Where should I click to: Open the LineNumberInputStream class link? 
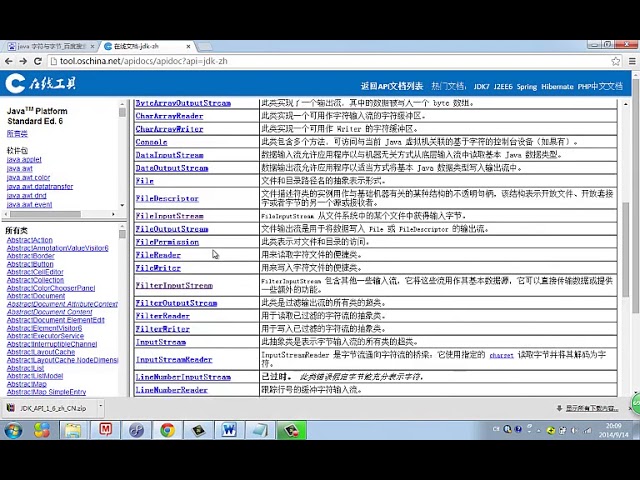[x=183, y=377]
